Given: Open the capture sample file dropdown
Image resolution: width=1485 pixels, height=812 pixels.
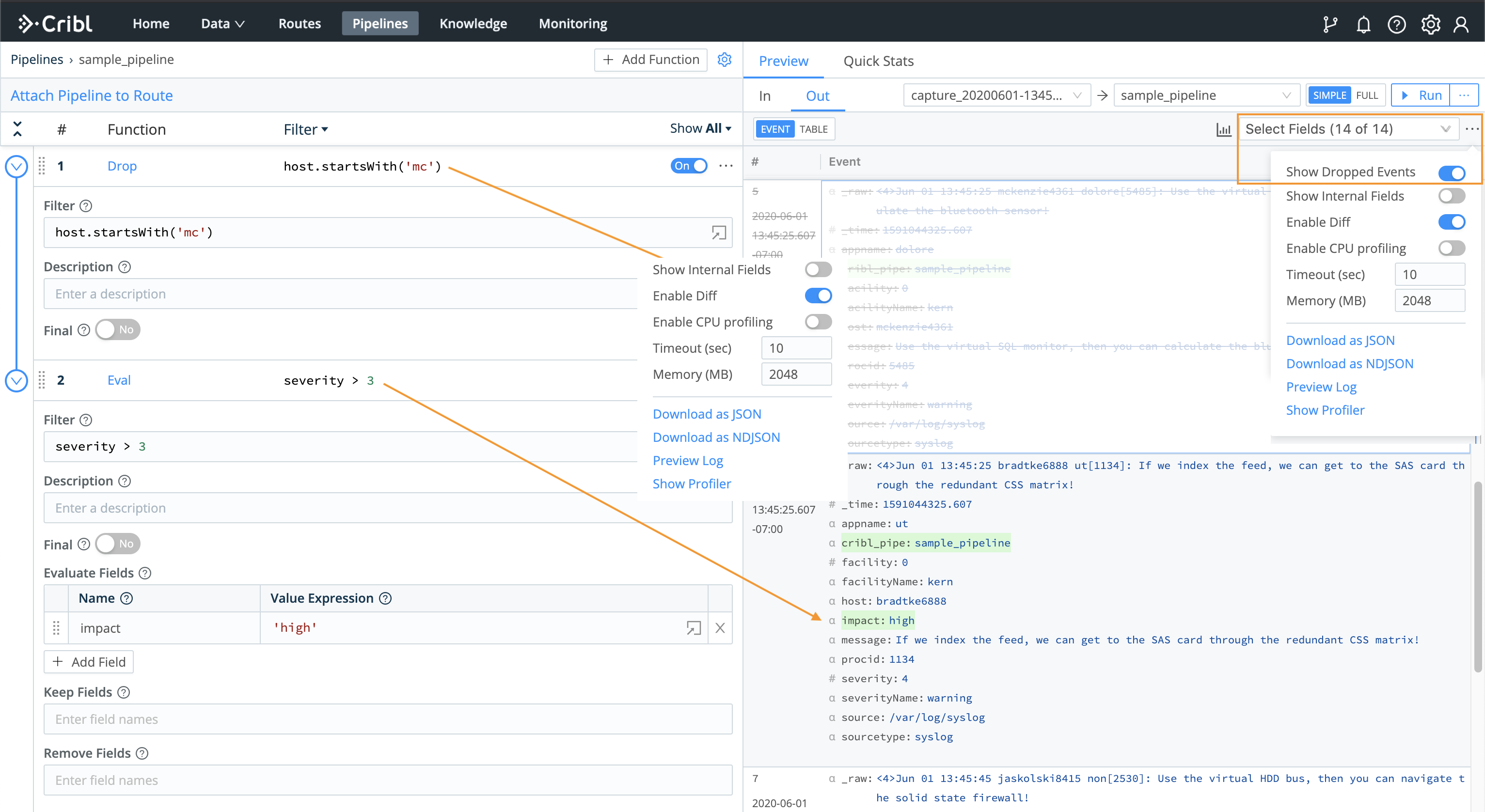Looking at the screenshot, I should (x=996, y=95).
